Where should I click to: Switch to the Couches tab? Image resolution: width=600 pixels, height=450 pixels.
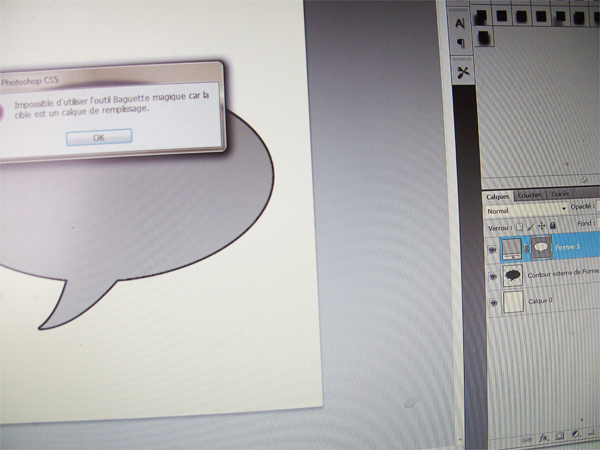coord(529,195)
